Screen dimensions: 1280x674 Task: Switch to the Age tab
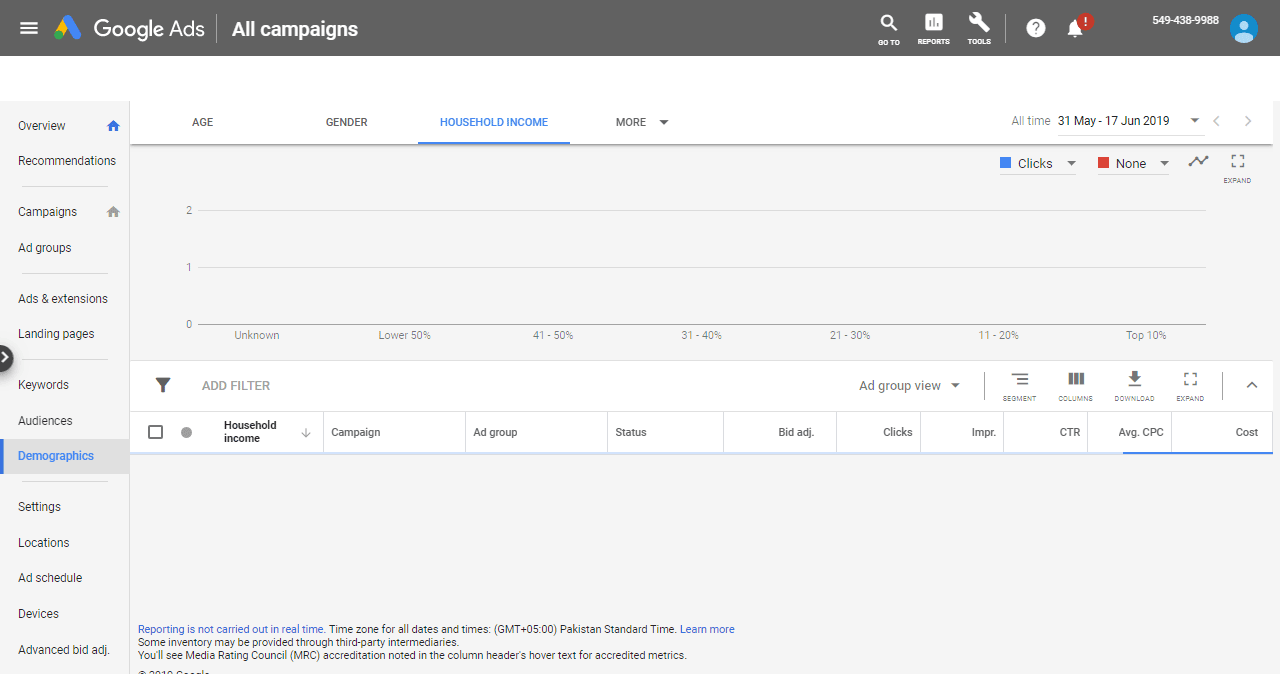[x=202, y=122]
